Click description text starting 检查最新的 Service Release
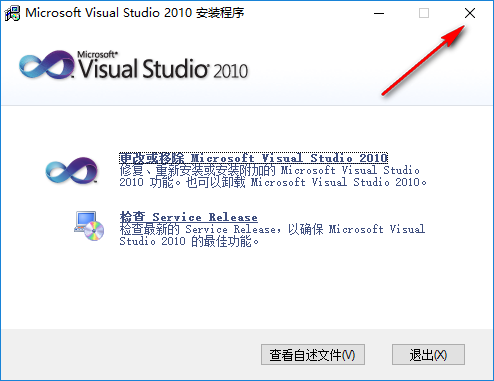494x381 pixels. 272,235
